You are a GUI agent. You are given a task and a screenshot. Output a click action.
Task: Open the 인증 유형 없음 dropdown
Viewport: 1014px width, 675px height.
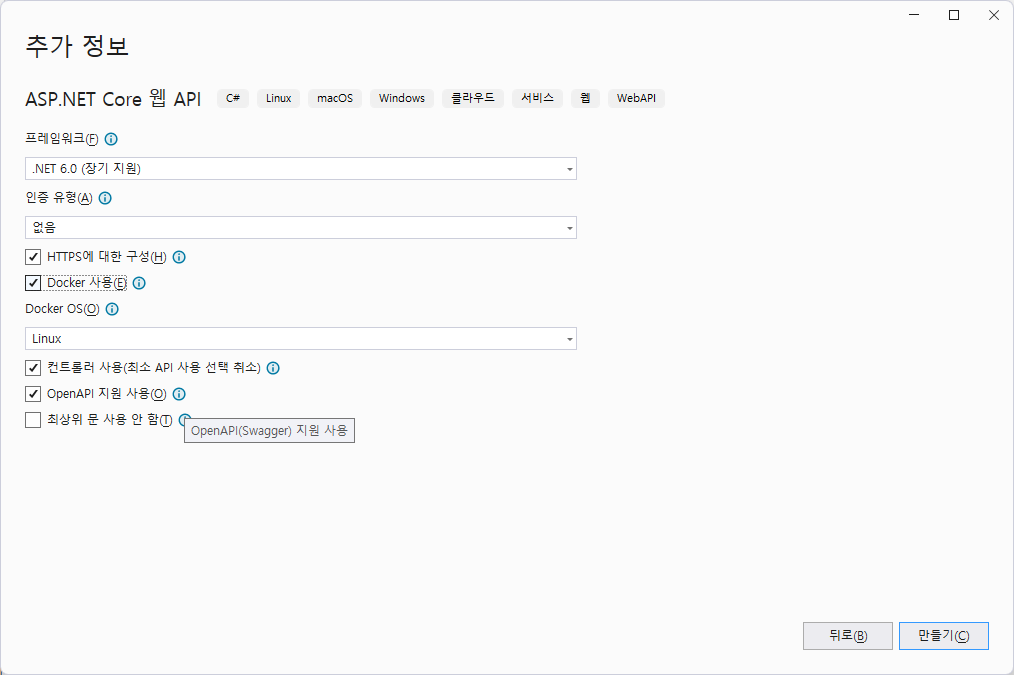point(301,228)
